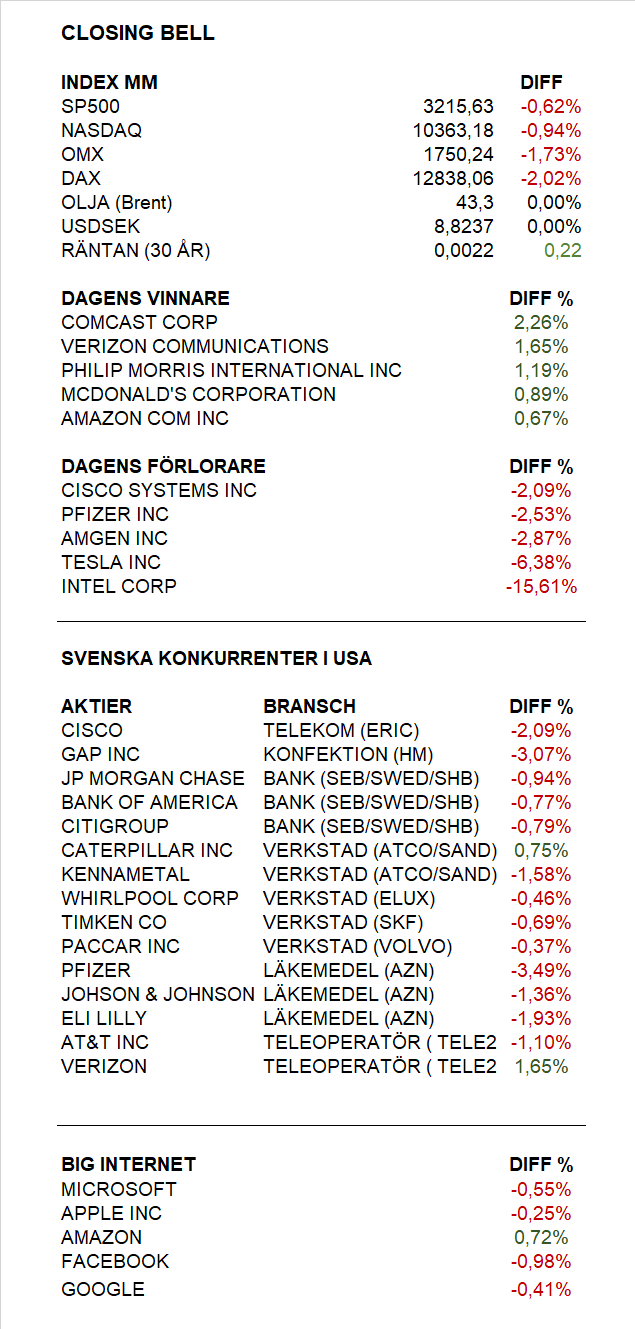Select the GOOGLE row label
This screenshot has height=1329, width=635.
tap(103, 1290)
